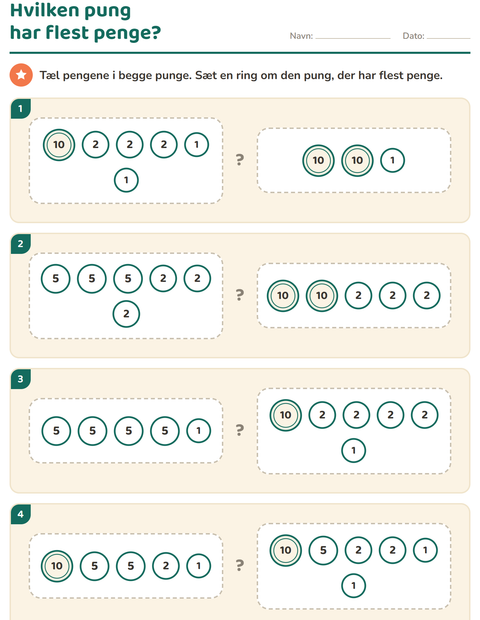Click the number 2 exercise badge
Screen dimensions: 480x620
click(21, 244)
